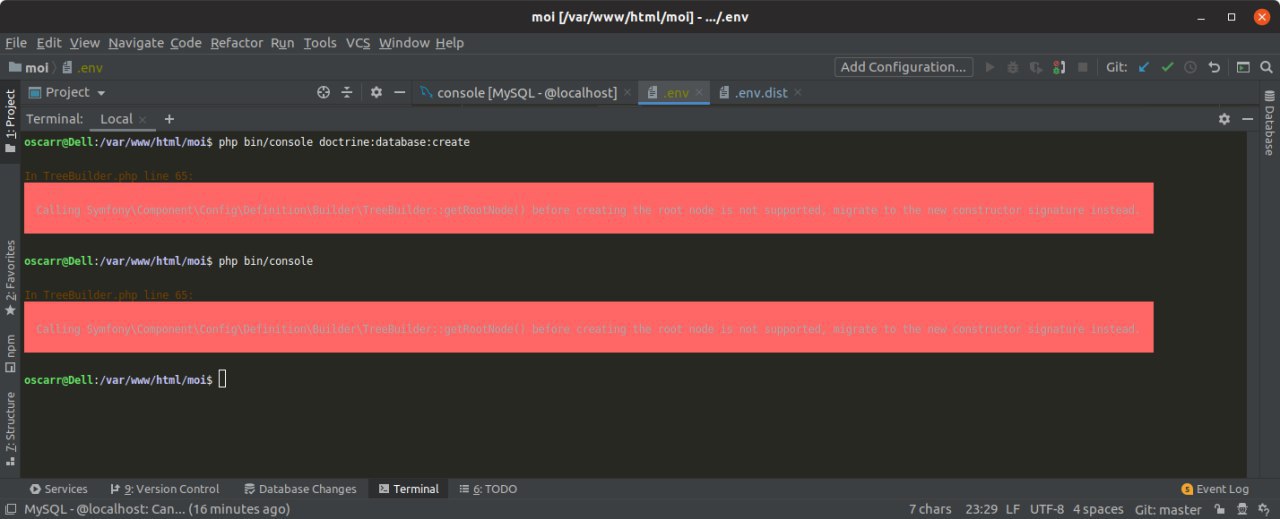The width and height of the screenshot is (1280, 519).
Task: Click the inspections hector icon in status bar
Action: click(1242, 509)
